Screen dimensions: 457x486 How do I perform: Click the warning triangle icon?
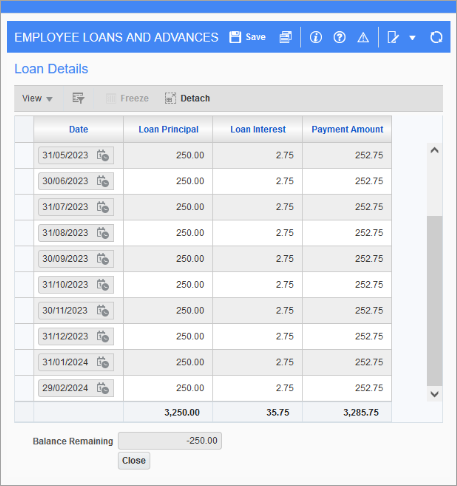pos(363,37)
